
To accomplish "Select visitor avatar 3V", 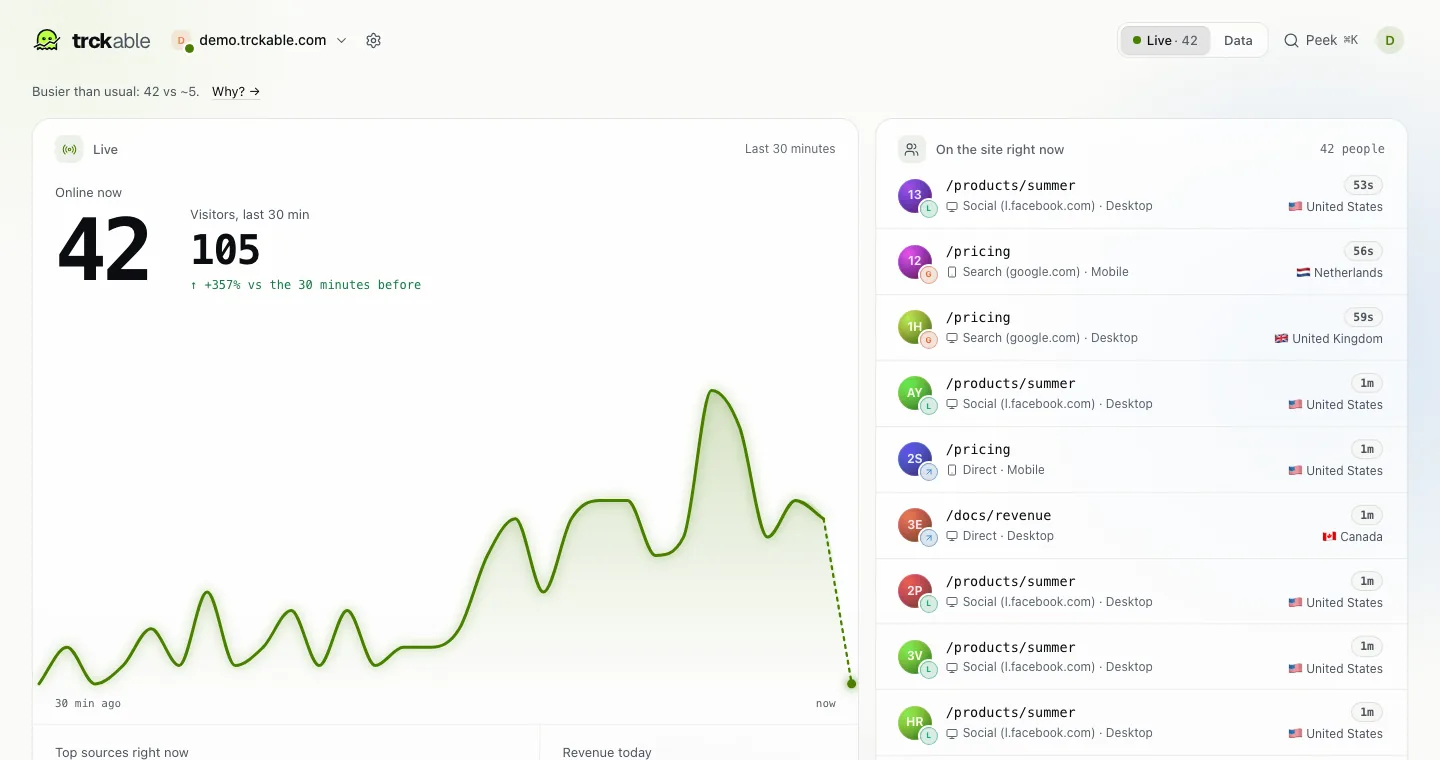I will [915, 657].
